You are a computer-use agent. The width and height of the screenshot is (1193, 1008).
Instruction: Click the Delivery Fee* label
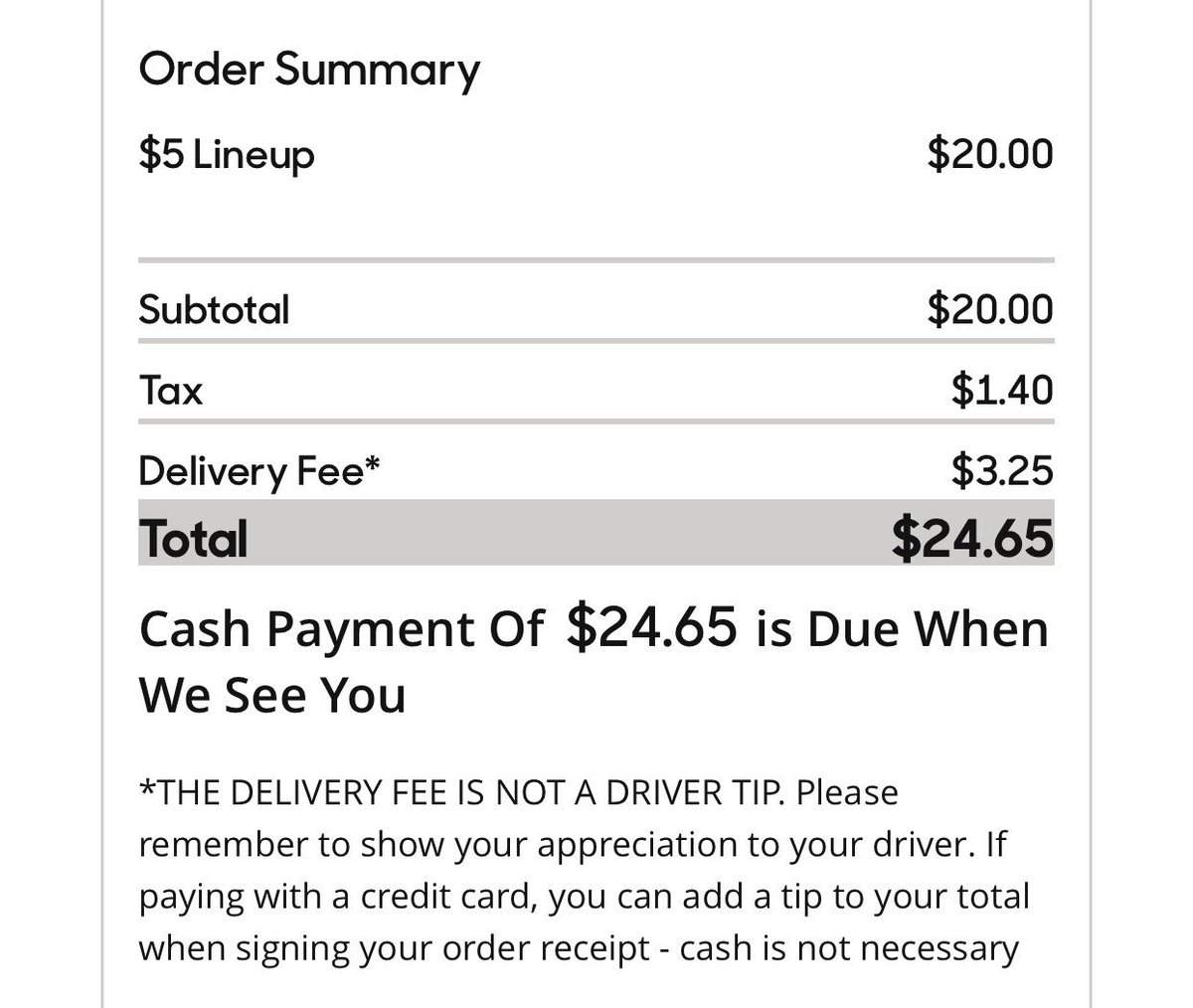point(259,470)
